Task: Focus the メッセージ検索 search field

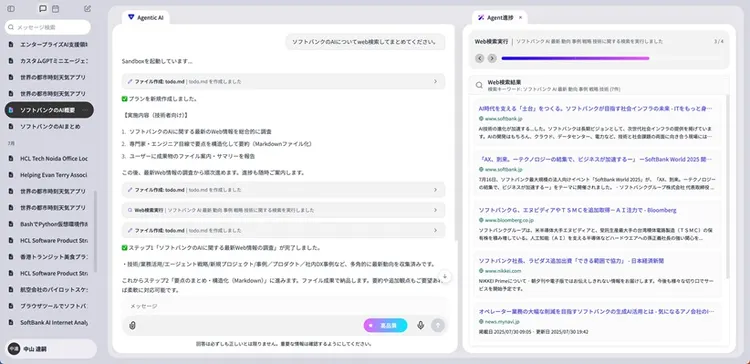Action: 48,27
